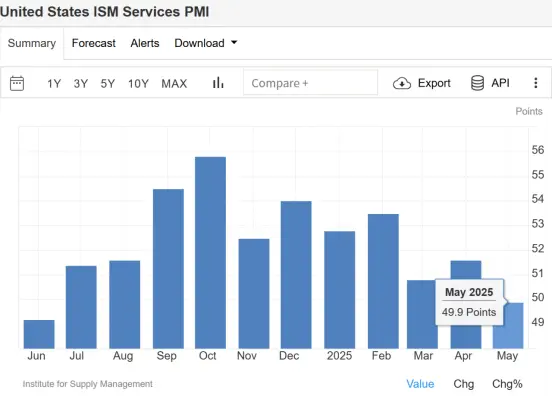Screen dimensions: 553x396
Task: Click the June bar in chart
Action: [39, 334]
